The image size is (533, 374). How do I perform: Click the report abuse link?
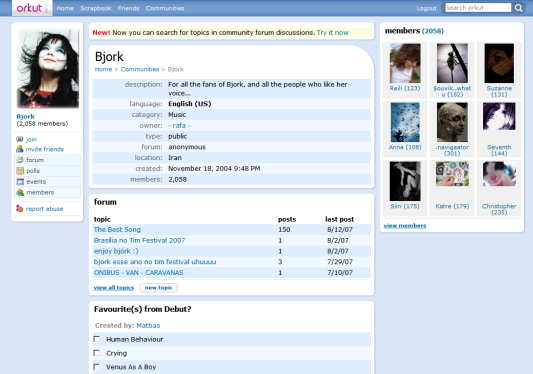pos(44,209)
